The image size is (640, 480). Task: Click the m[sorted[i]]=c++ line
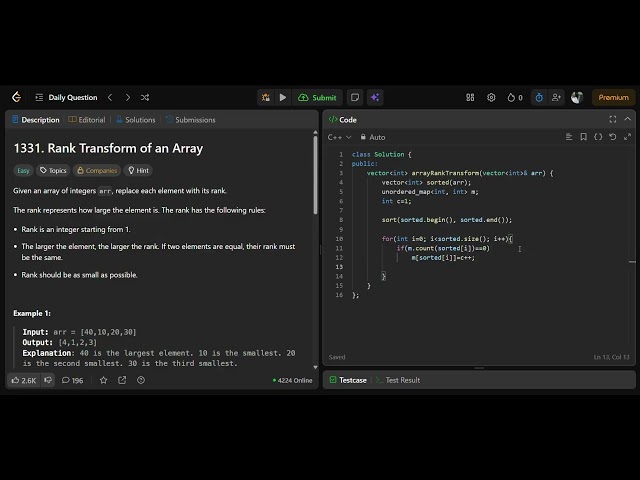443,258
